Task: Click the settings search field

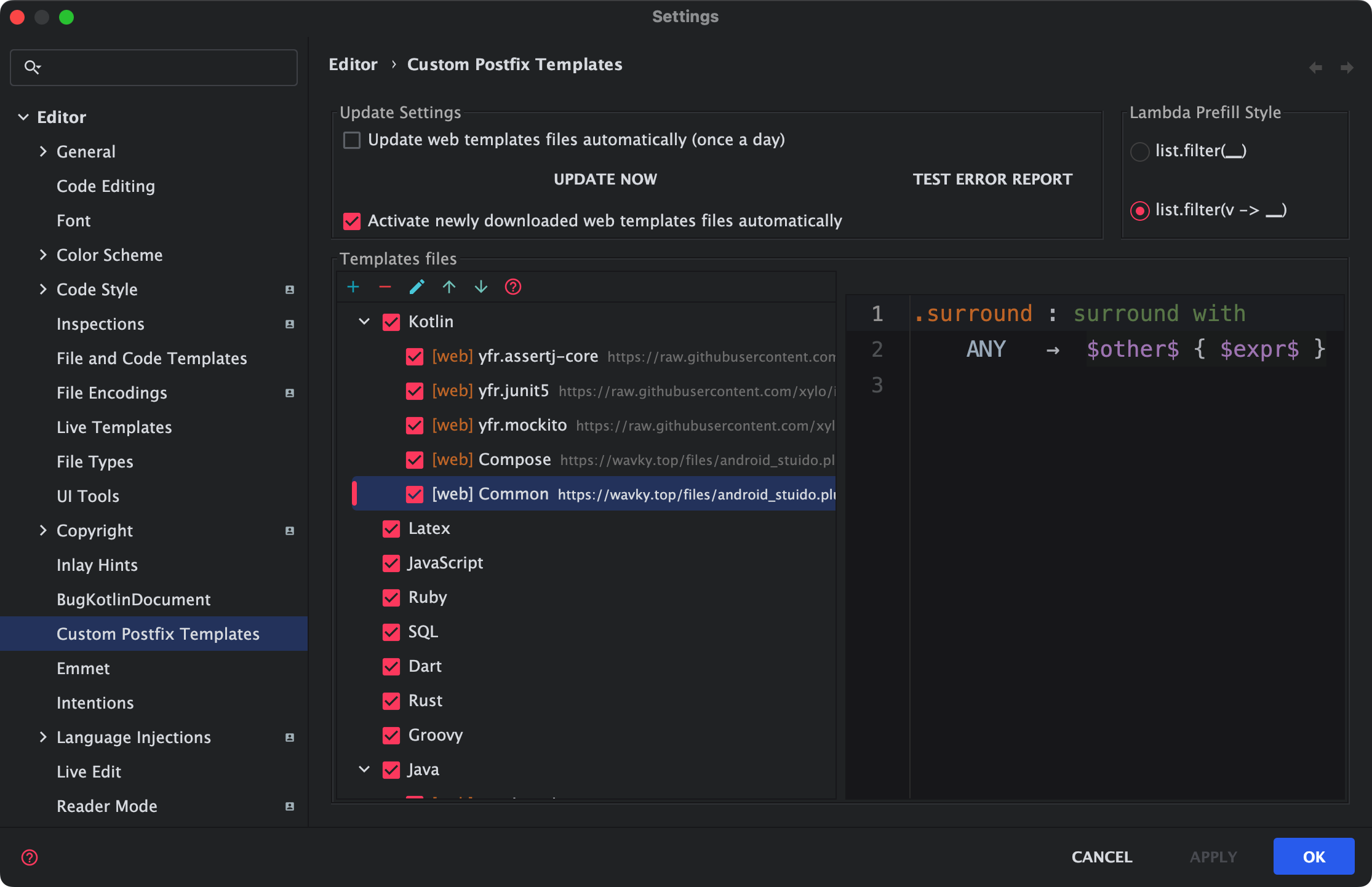Action: coord(154,67)
